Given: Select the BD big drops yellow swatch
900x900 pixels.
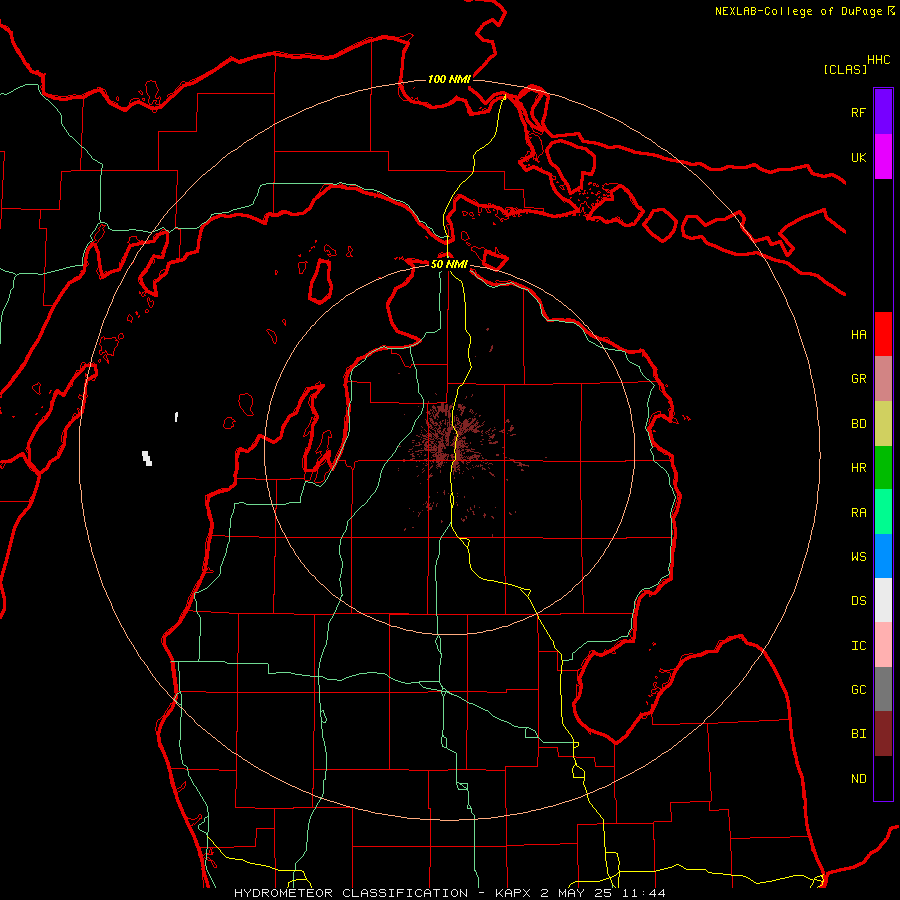Looking at the screenshot, I should pyautogui.click(x=883, y=423).
